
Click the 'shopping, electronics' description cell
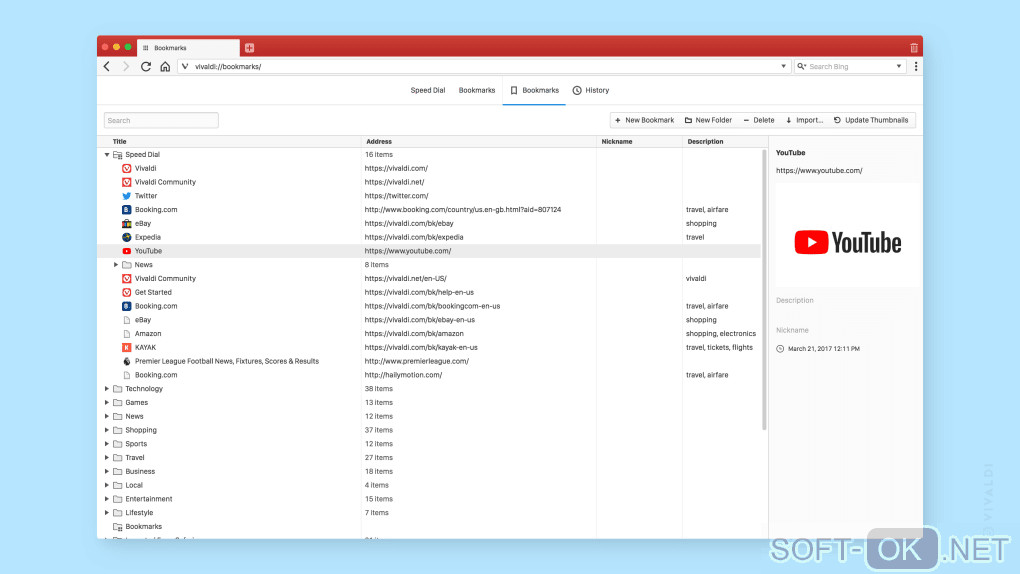click(x=721, y=334)
